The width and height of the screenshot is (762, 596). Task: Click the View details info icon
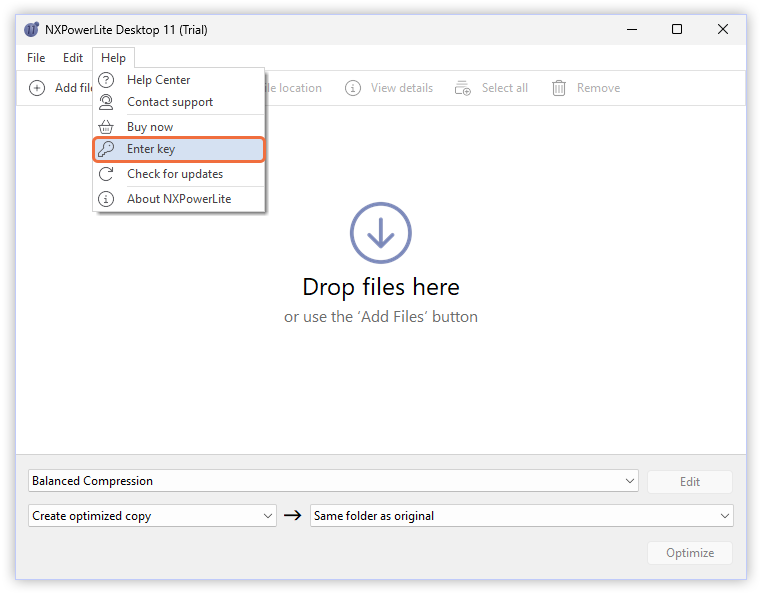(x=353, y=88)
